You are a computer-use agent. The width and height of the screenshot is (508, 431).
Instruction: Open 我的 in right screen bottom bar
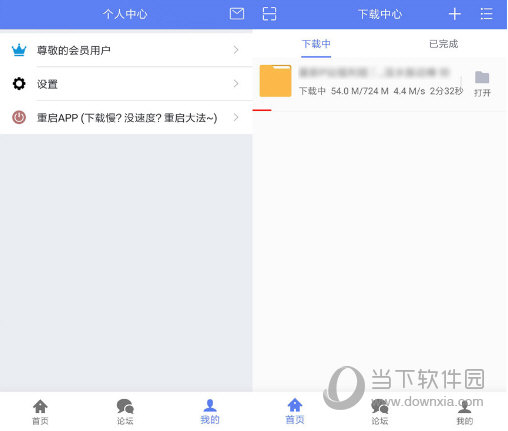click(464, 412)
